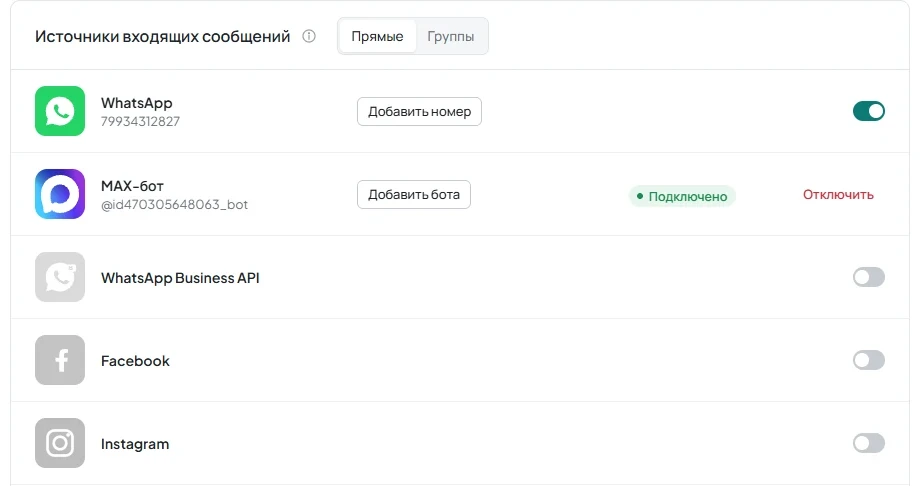This screenshot has height=486, width=920.
Task: Enable the WhatsApp Business API toggle
Action: click(868, 277)
